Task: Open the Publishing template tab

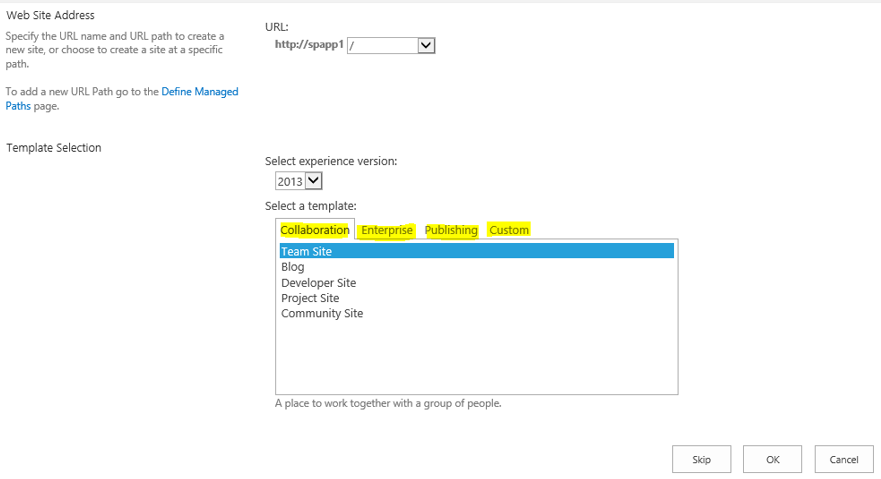Action: [x=451, y=230]
